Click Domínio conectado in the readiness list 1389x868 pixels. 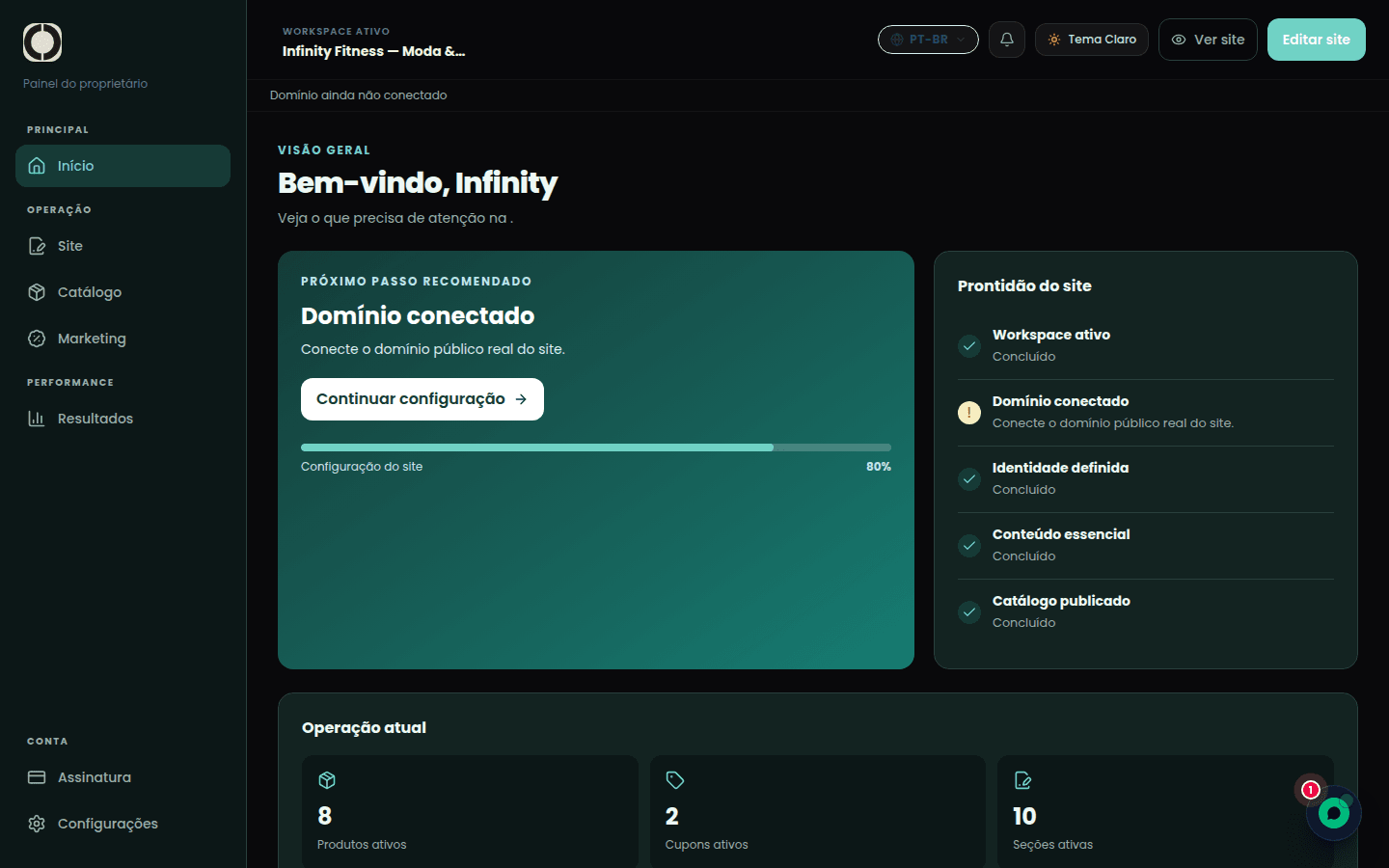pos(1146,413)
